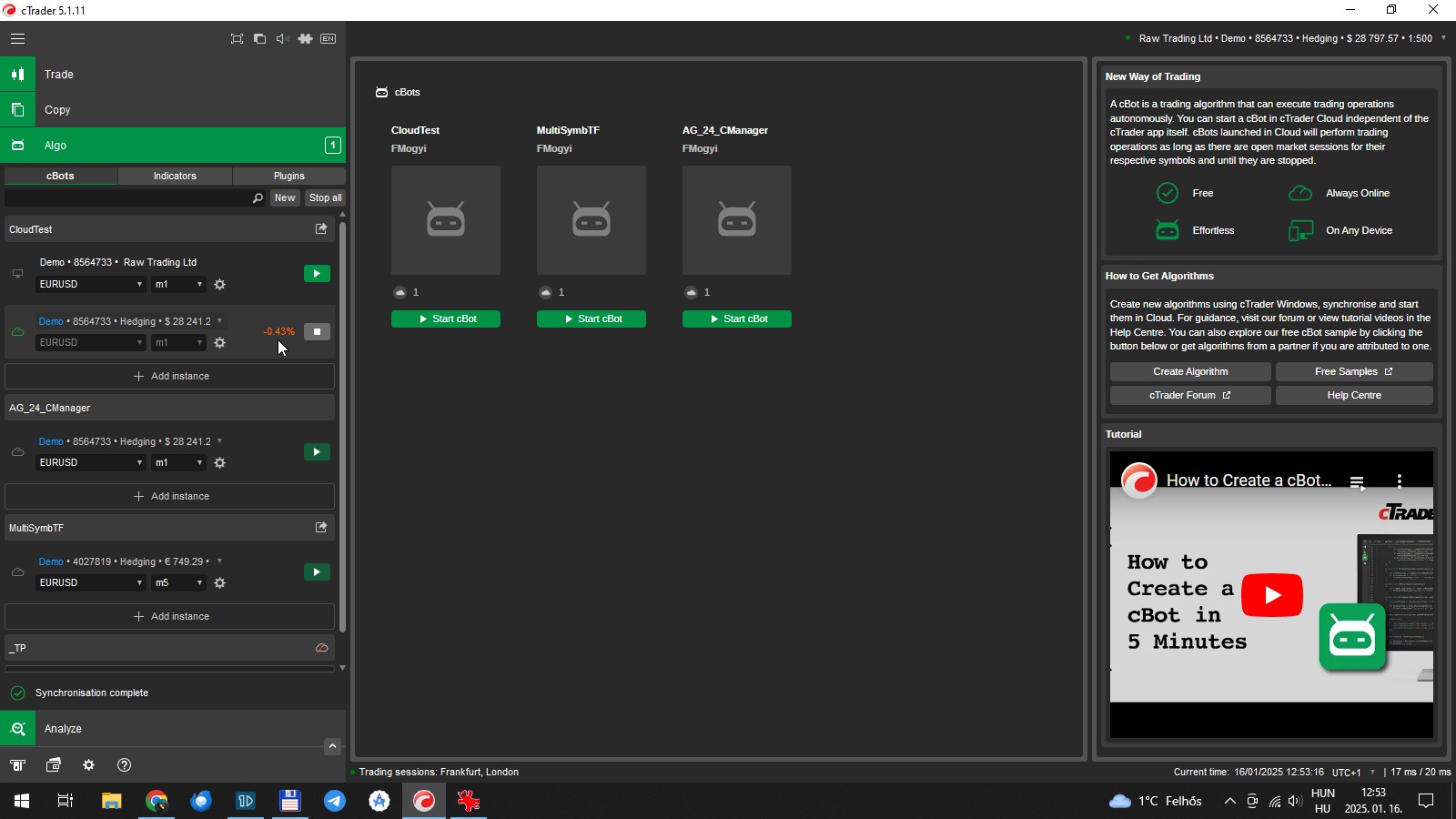Open the detach-window layout icon in top toolbar
The height and width of the screenshot is (819, 1456).
click(x=259, y=38)
